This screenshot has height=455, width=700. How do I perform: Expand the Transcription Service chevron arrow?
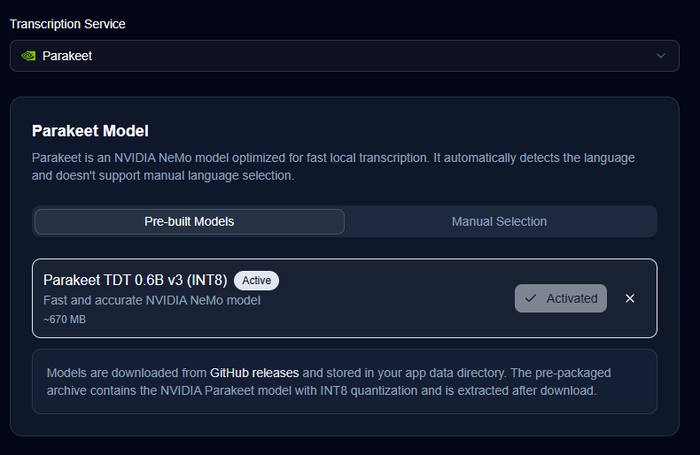click(x=660, y=56)
